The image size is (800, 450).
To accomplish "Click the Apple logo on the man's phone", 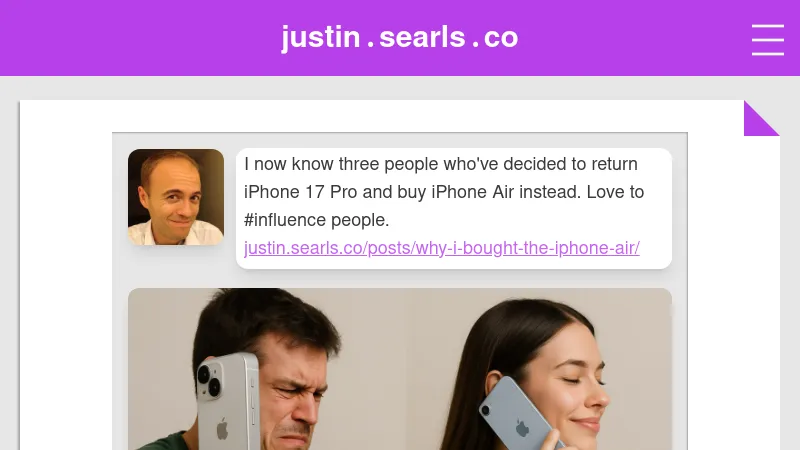I will tap(222, 428).
